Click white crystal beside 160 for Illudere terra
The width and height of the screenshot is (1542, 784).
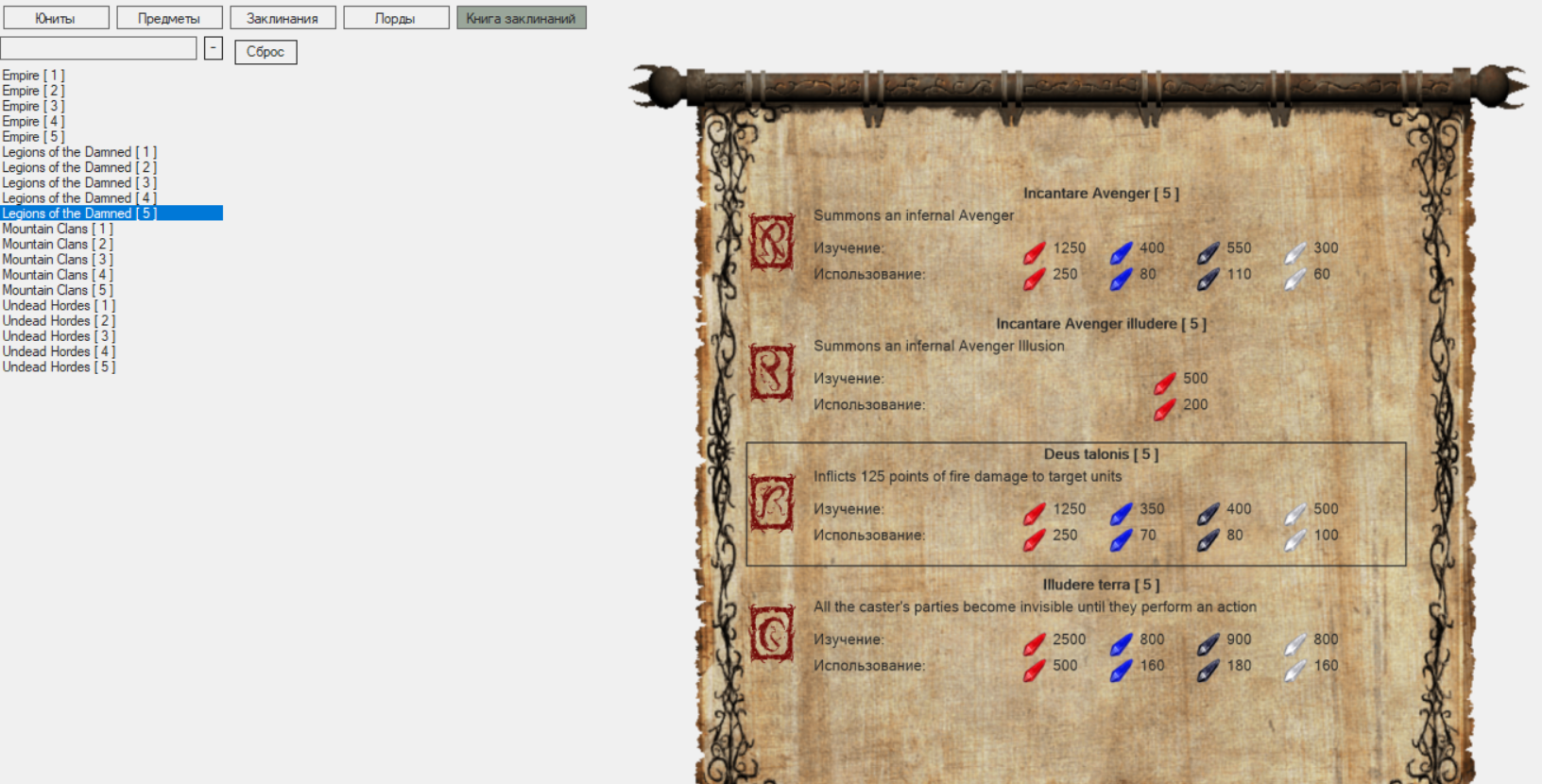tap(1294, 670)
